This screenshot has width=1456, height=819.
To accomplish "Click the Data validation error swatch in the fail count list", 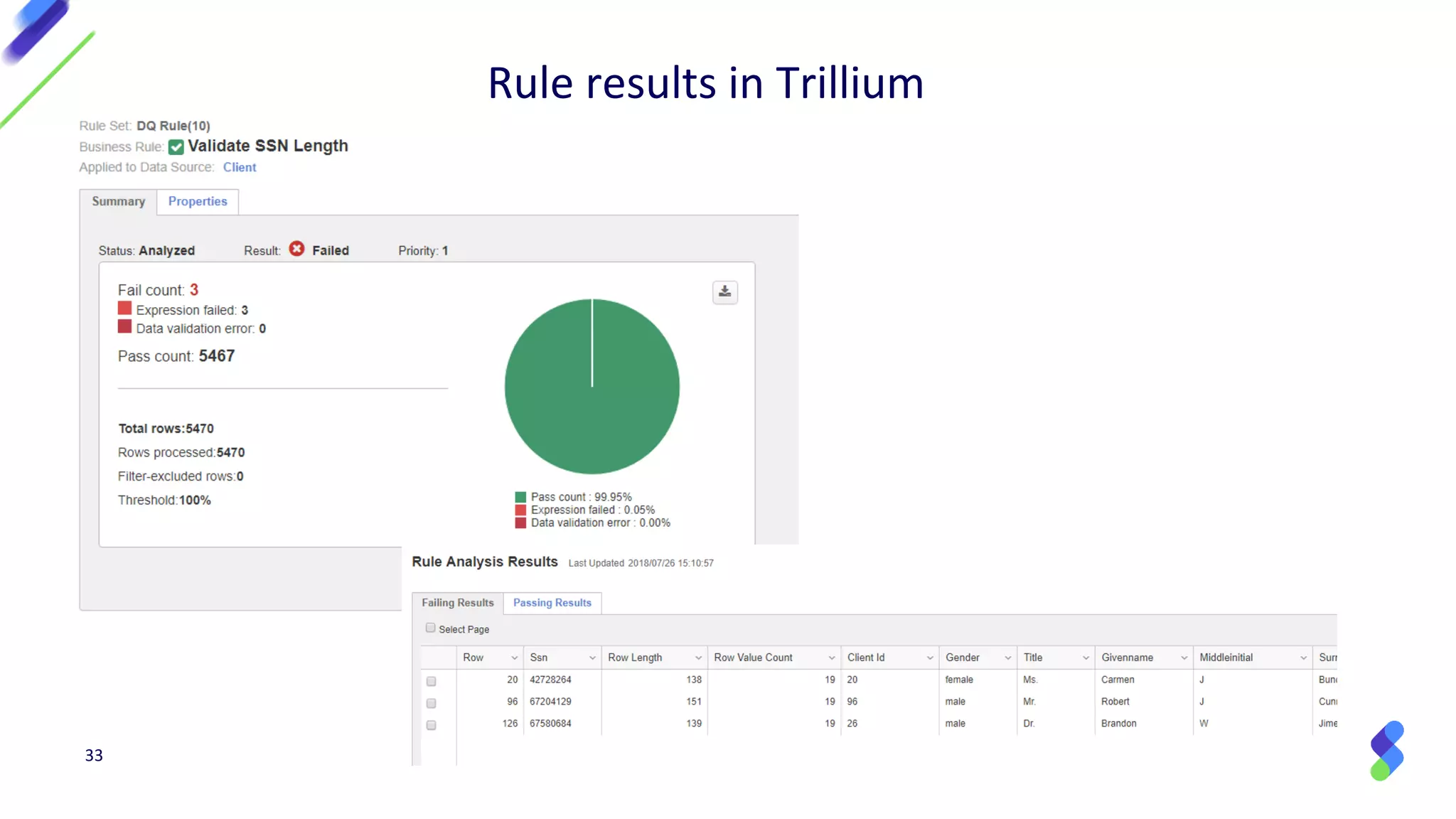I will pyautogui.click(x=124, y=326).
